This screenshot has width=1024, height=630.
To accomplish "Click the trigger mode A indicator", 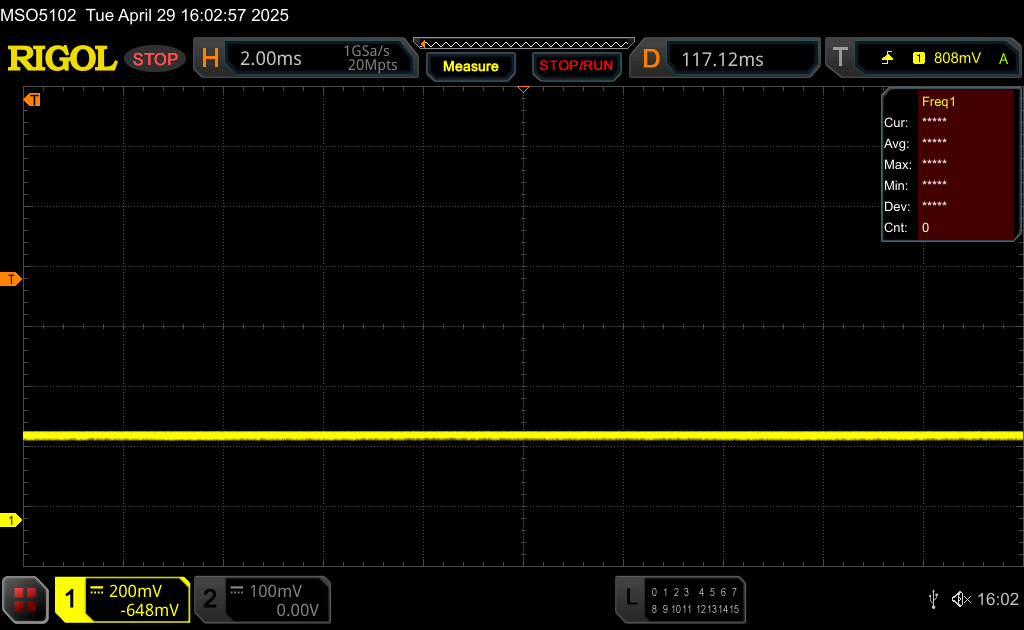I will pos(1003,59).
